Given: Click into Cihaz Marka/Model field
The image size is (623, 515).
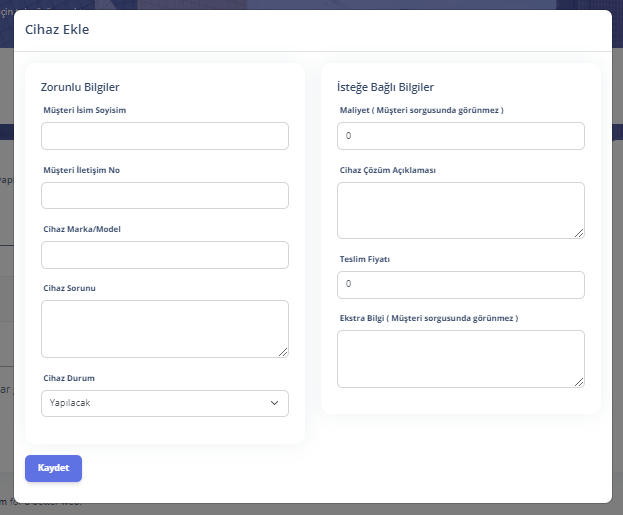Looking at the screenshot, I should click(165, 255).
